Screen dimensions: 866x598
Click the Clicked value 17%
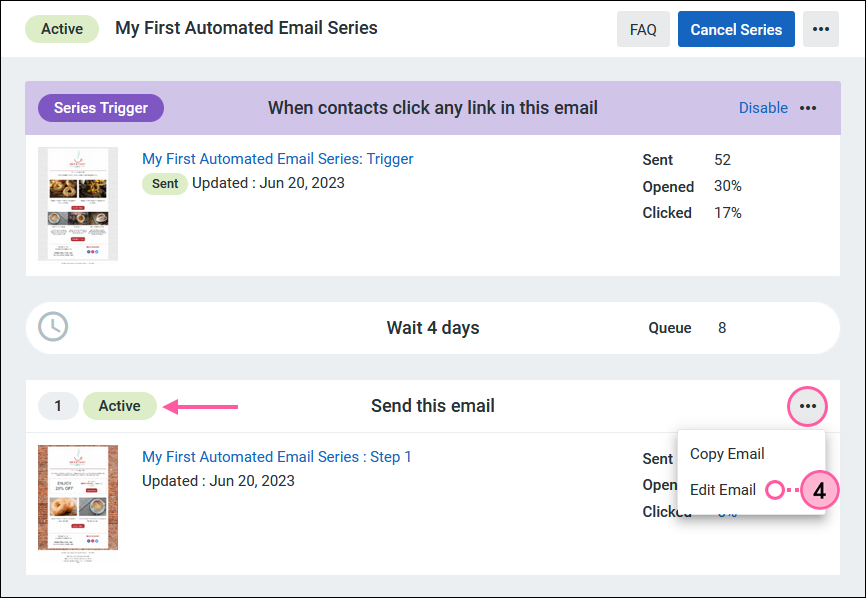[727, 213]
